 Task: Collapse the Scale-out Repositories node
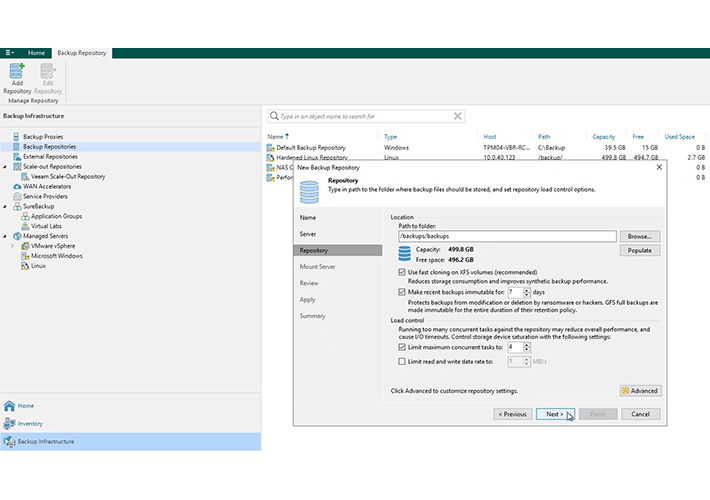click(x=5, y=167)
